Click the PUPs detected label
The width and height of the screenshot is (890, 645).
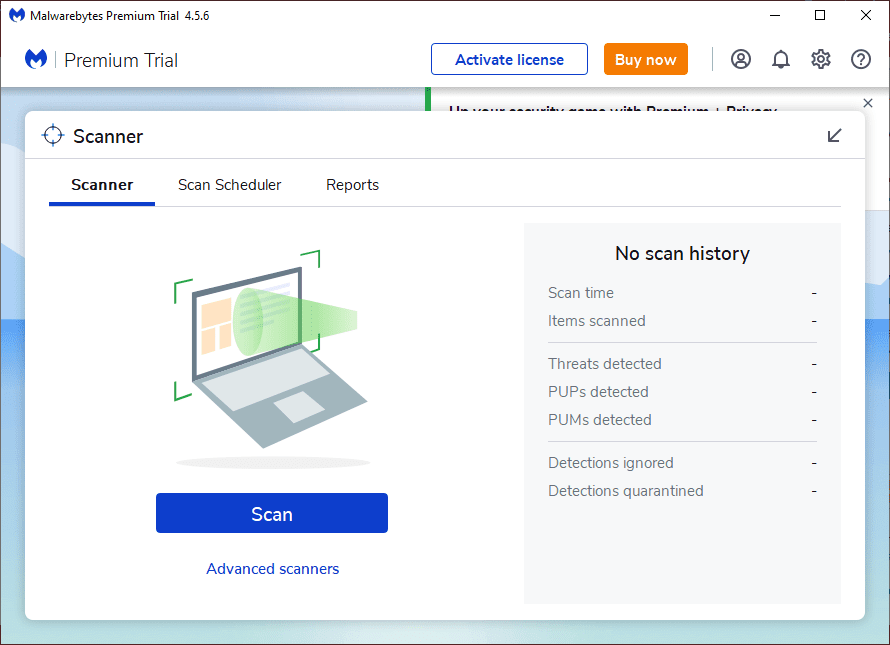(x=598, y=392)
